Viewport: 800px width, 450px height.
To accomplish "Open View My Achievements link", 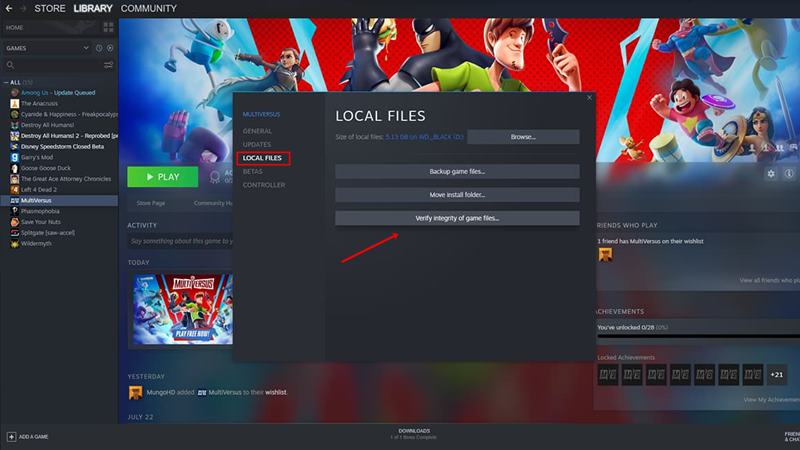I will tap(771, 399).
